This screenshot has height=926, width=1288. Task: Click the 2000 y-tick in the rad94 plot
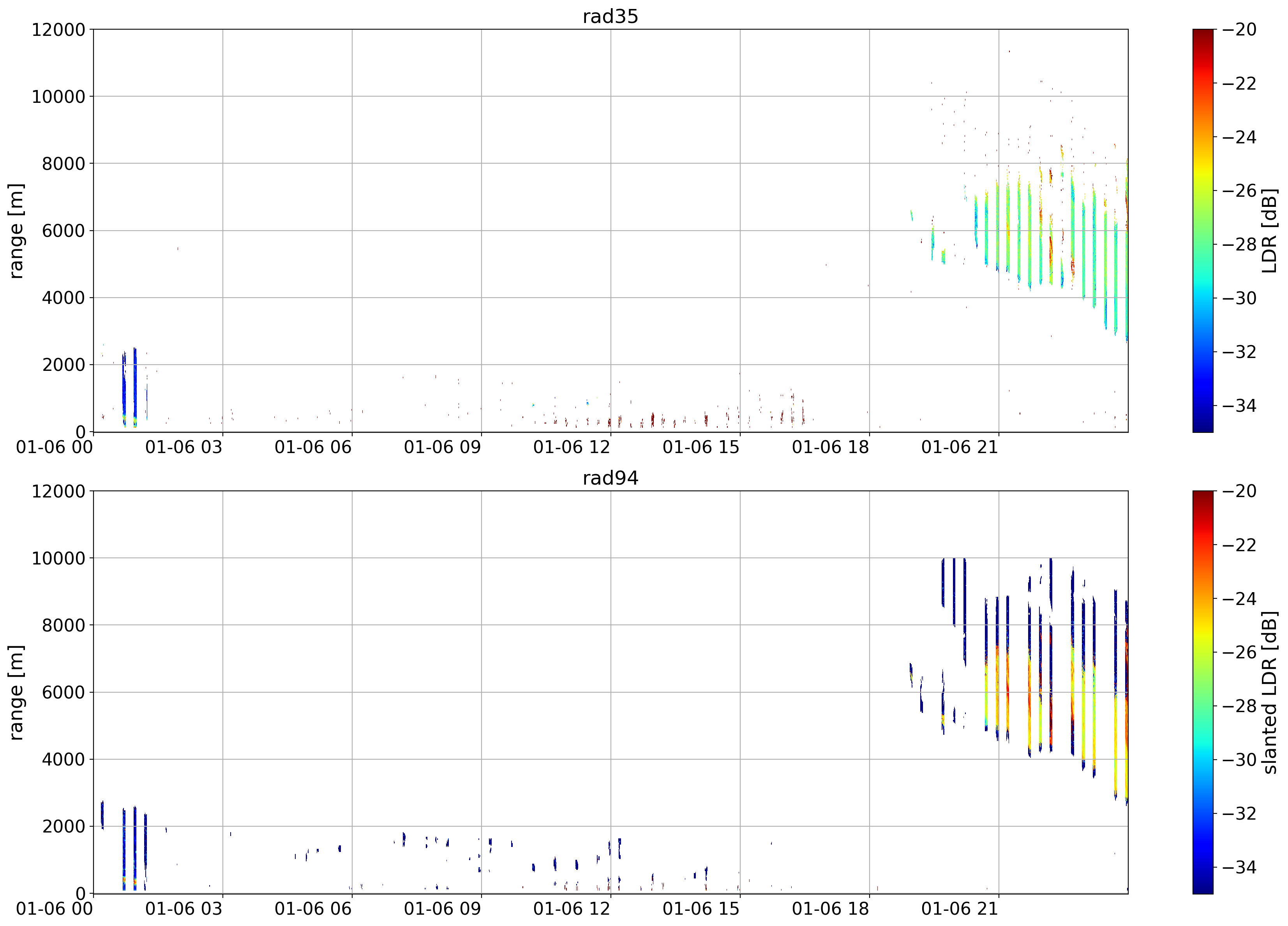click(x=63, y=827)
